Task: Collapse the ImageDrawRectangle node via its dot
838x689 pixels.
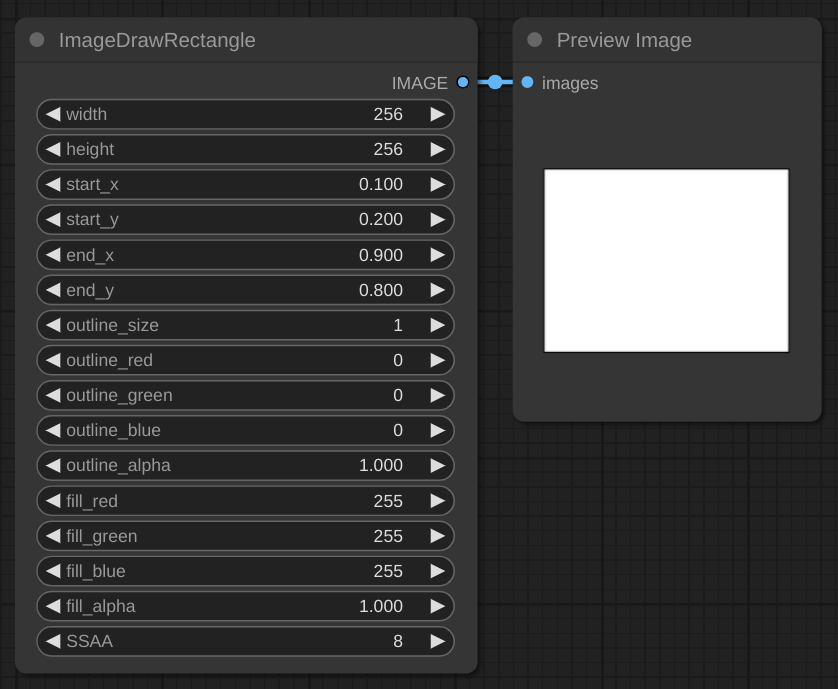Action: pos(37,40)
